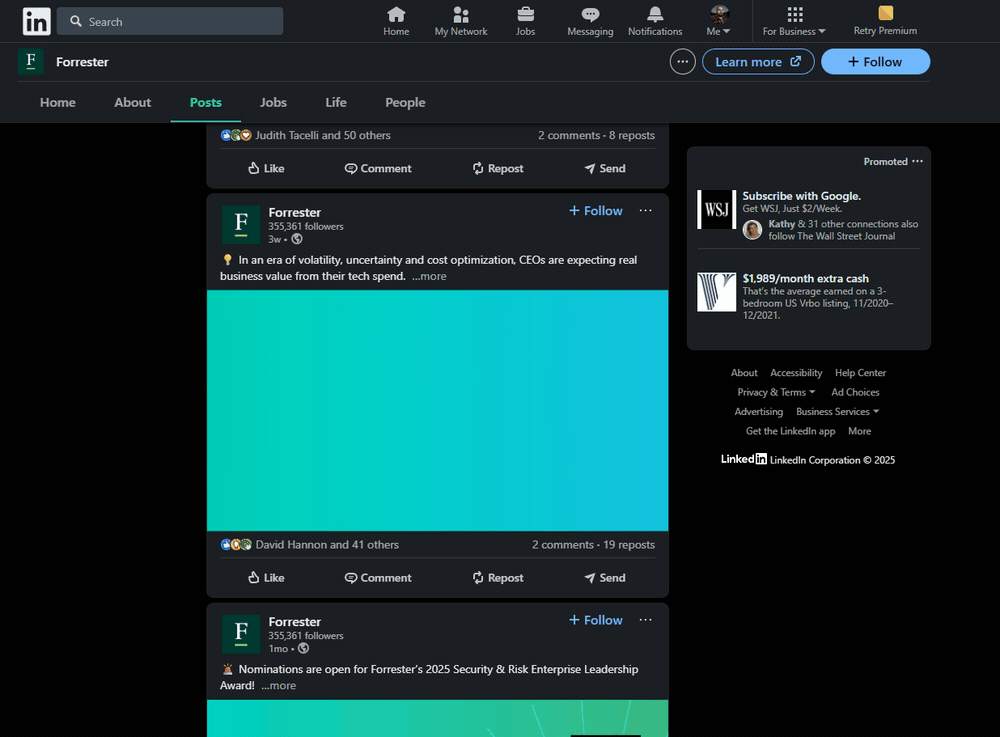Open the Notifications bell icon

655,21
